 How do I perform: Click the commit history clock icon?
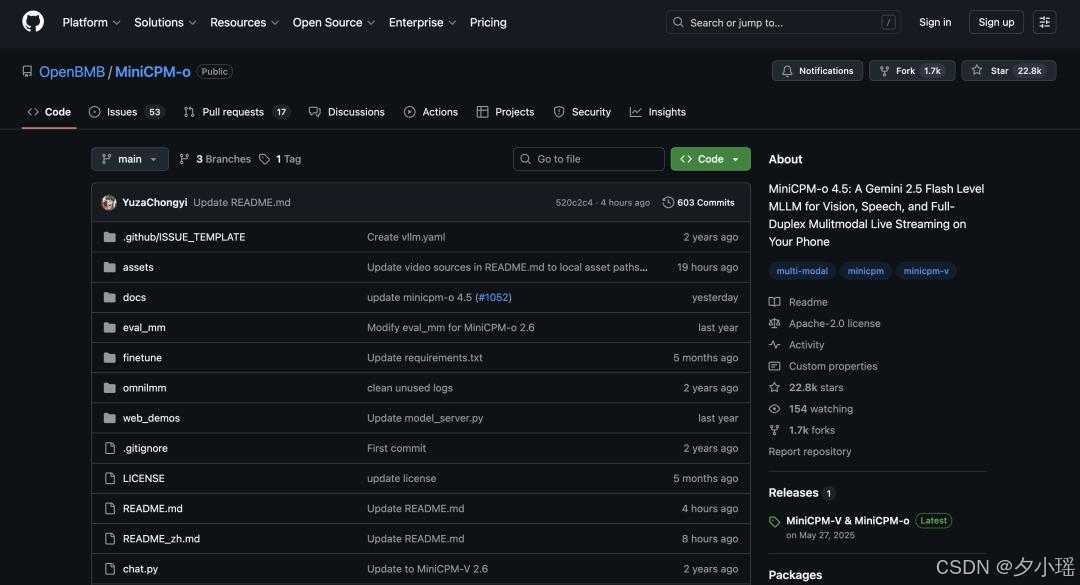pyautogui.click(x=667, y=203)
